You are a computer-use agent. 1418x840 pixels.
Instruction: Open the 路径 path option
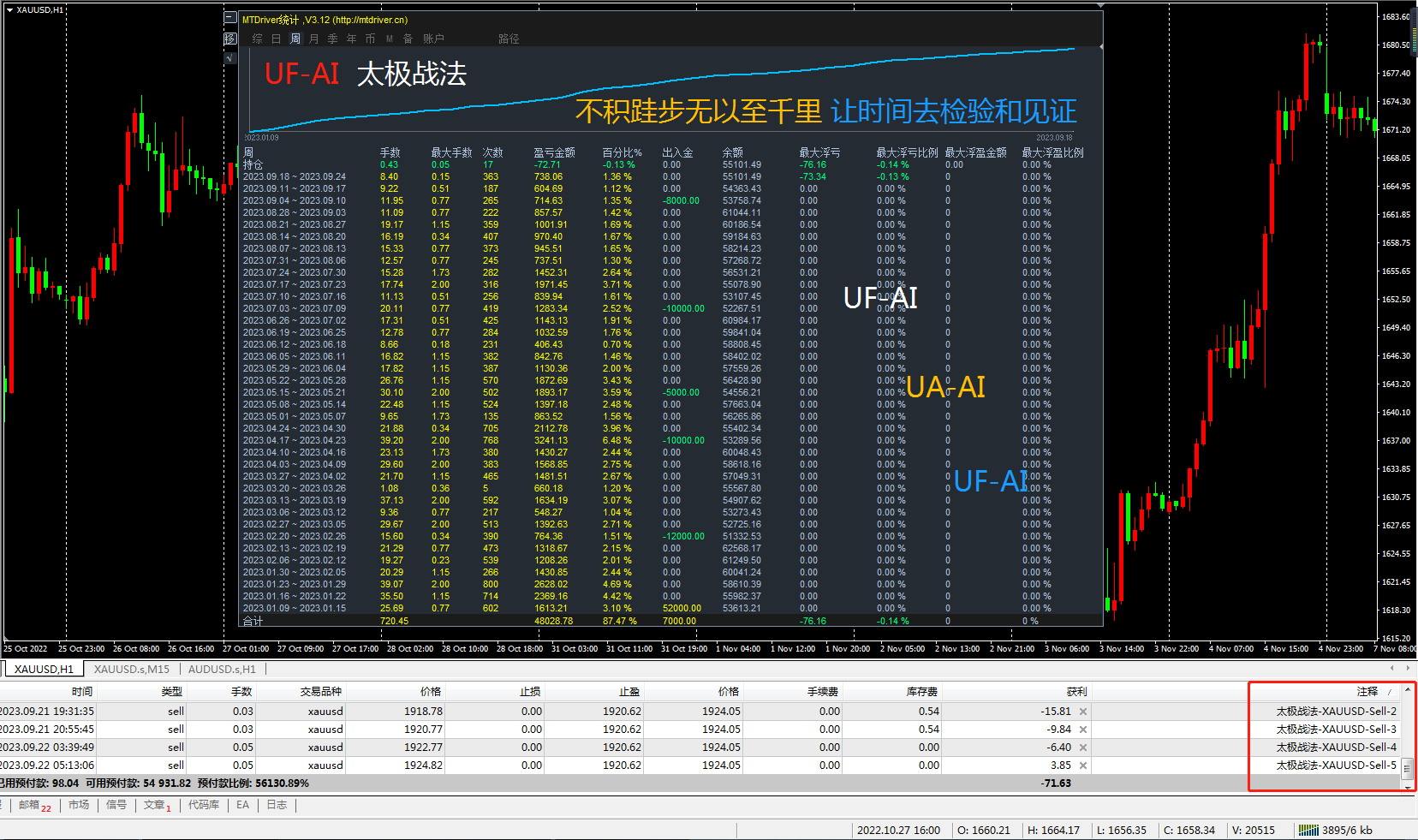(508, 39)
